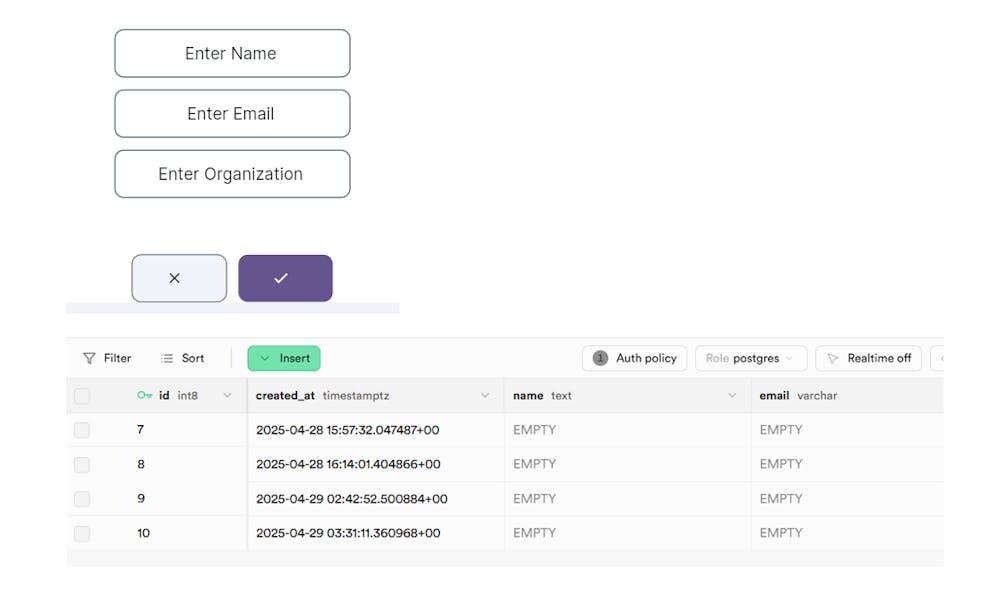Click the EMPTY email cell in row 8
Image resolution: width=1000 pixels, height=593 pixels.
[x=847, y=464]
